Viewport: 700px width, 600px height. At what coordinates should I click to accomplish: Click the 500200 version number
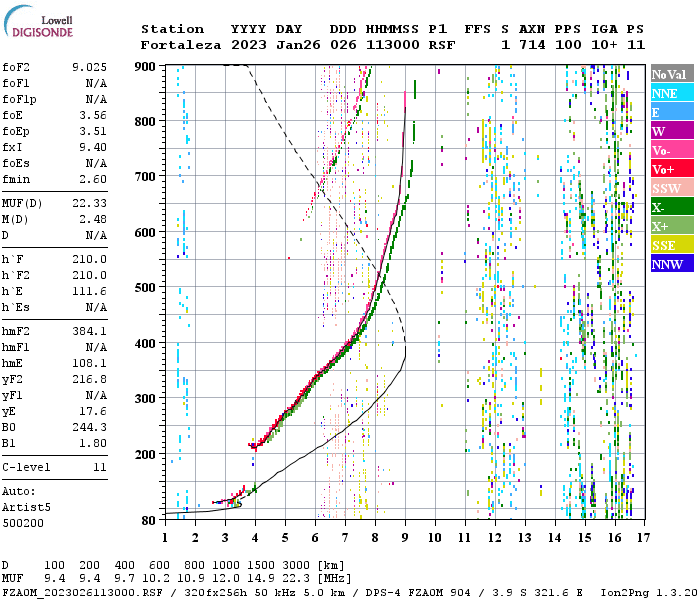23,523
